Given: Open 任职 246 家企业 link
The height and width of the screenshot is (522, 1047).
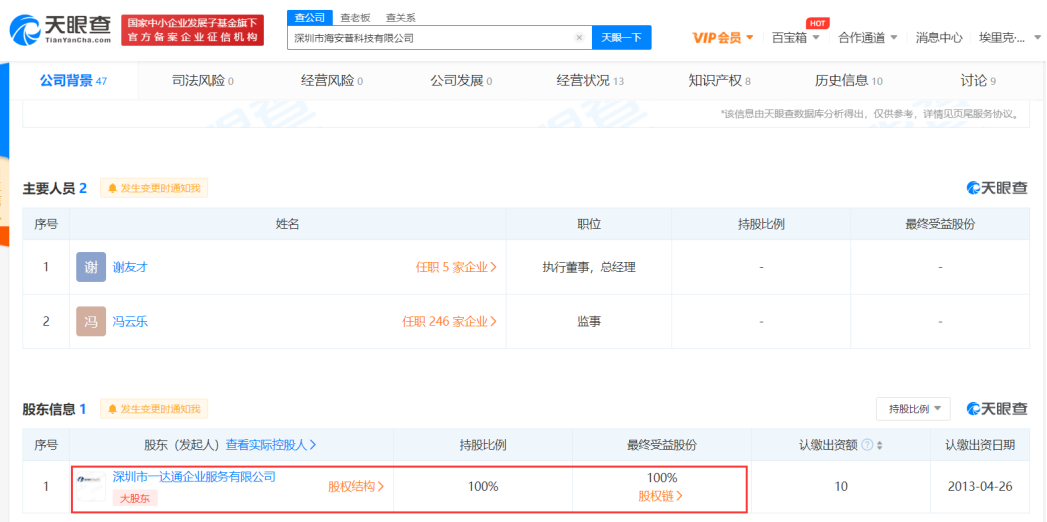Looking at the screenshot, I should (449, 321).
